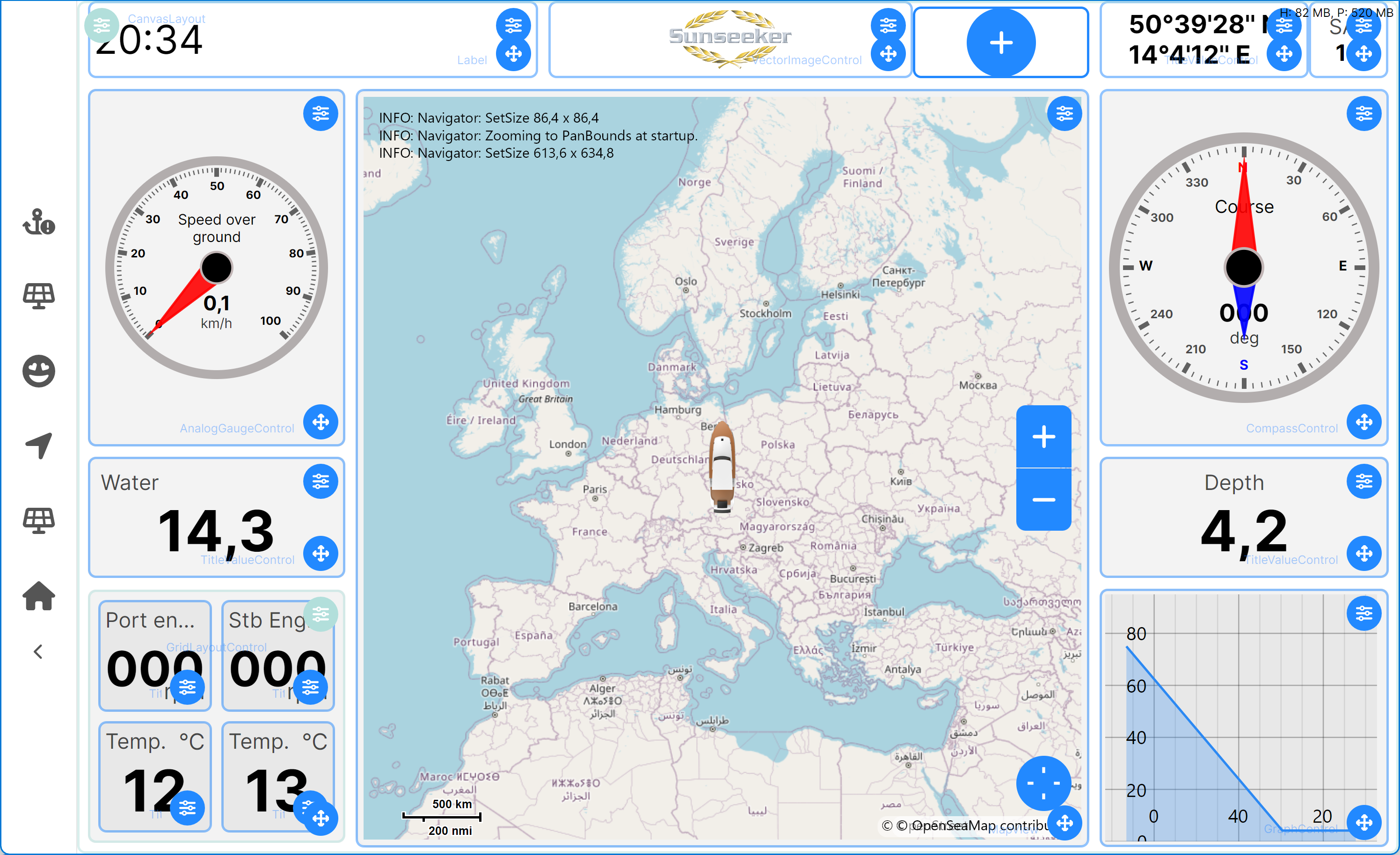
Task: Click move handle of the map widget
Action: pyautogui.click(x=1064, y=823)
